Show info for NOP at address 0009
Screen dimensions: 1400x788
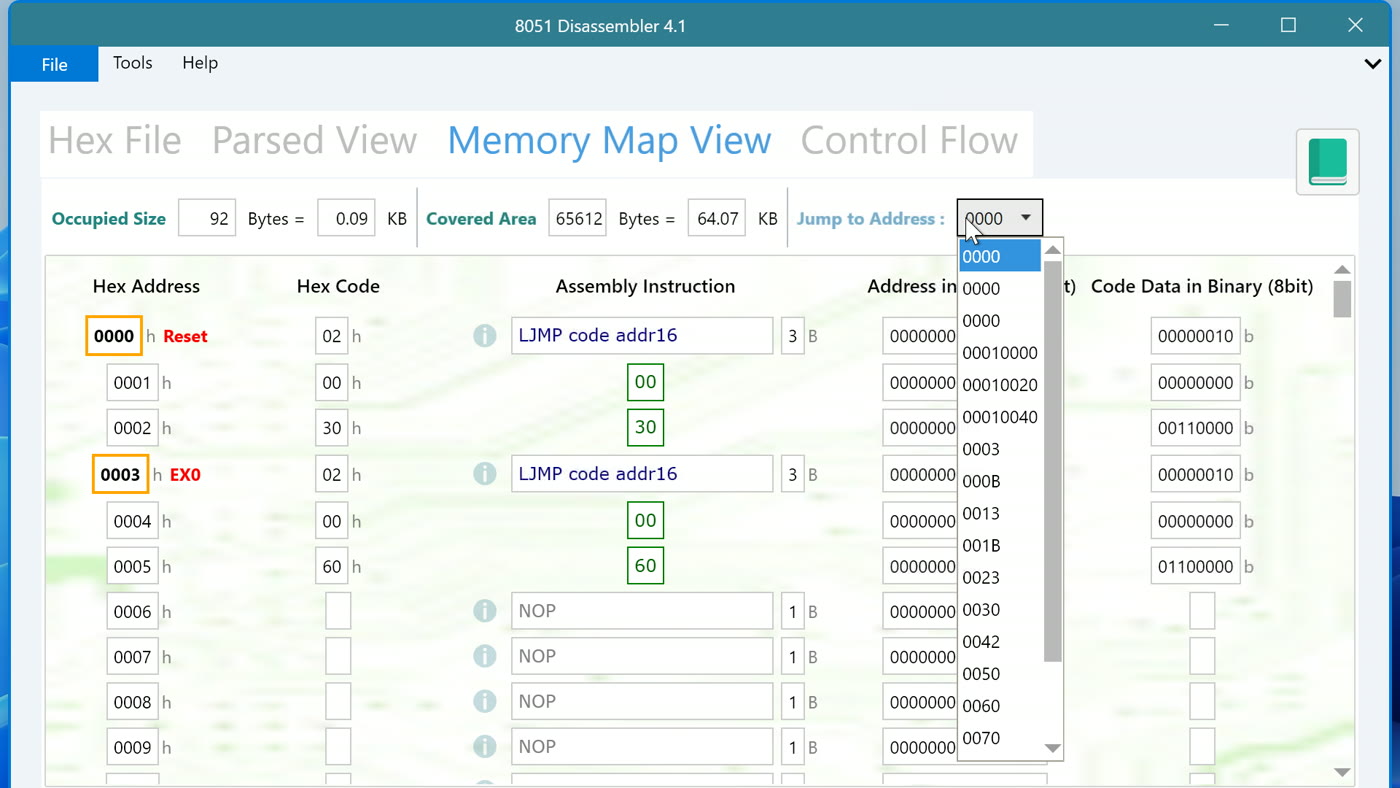484,747
